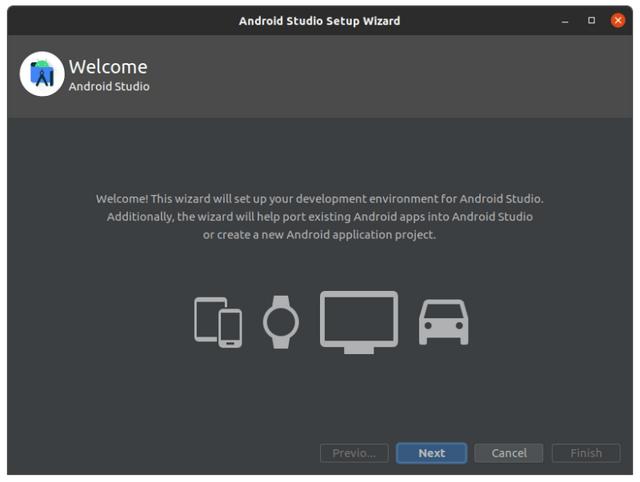
Task: Click the greyed-out Previous button
Action: 354,453
